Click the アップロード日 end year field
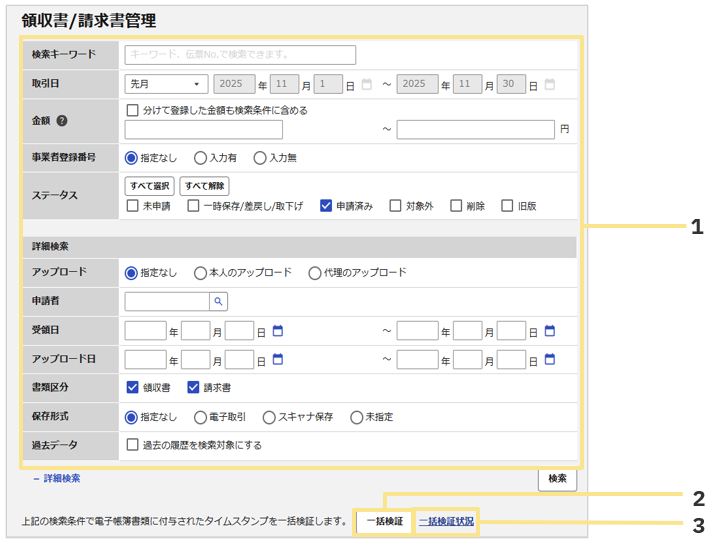 click(x=418, y=360)
